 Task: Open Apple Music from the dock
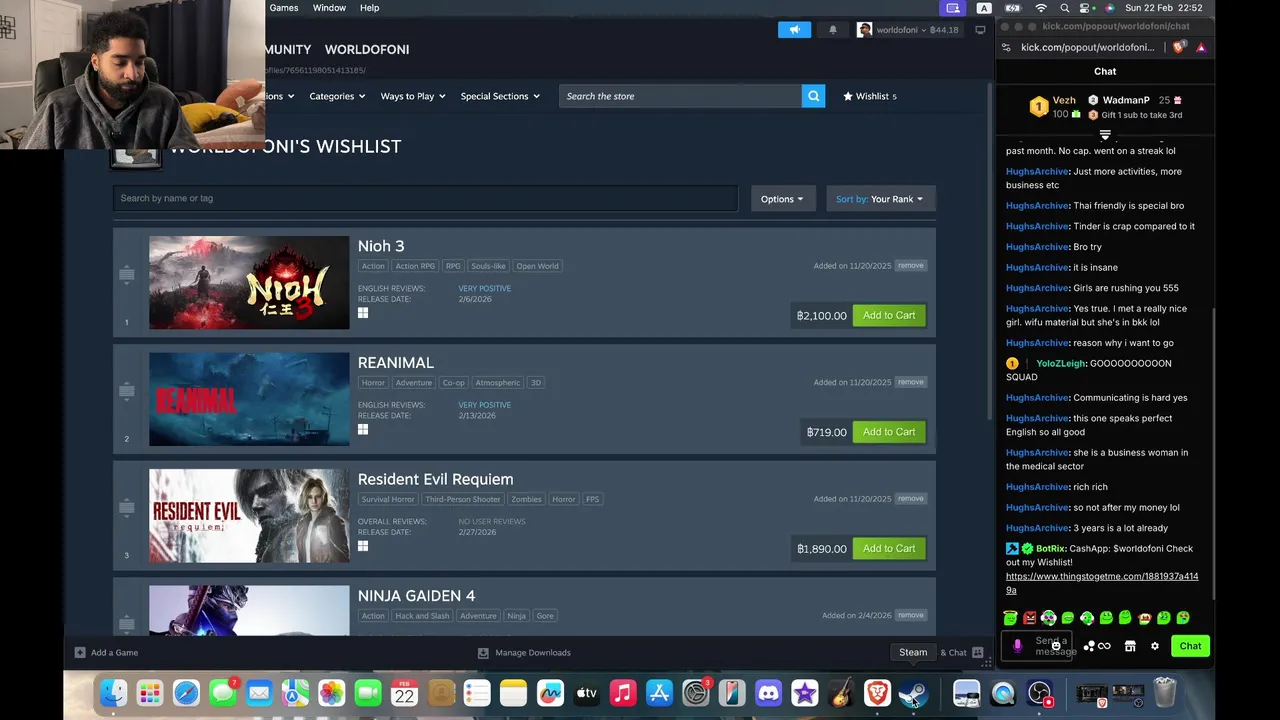click(x=623, y=693)
